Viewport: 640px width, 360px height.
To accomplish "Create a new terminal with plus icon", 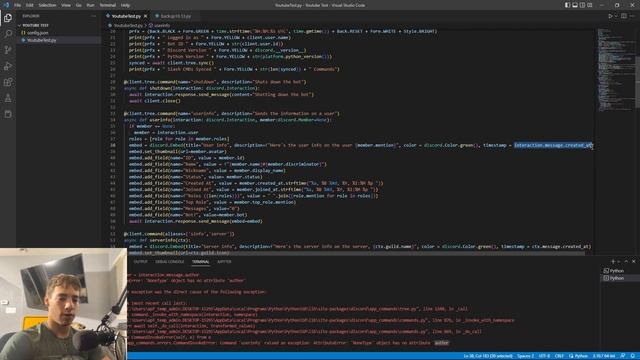I will [612, 261].
